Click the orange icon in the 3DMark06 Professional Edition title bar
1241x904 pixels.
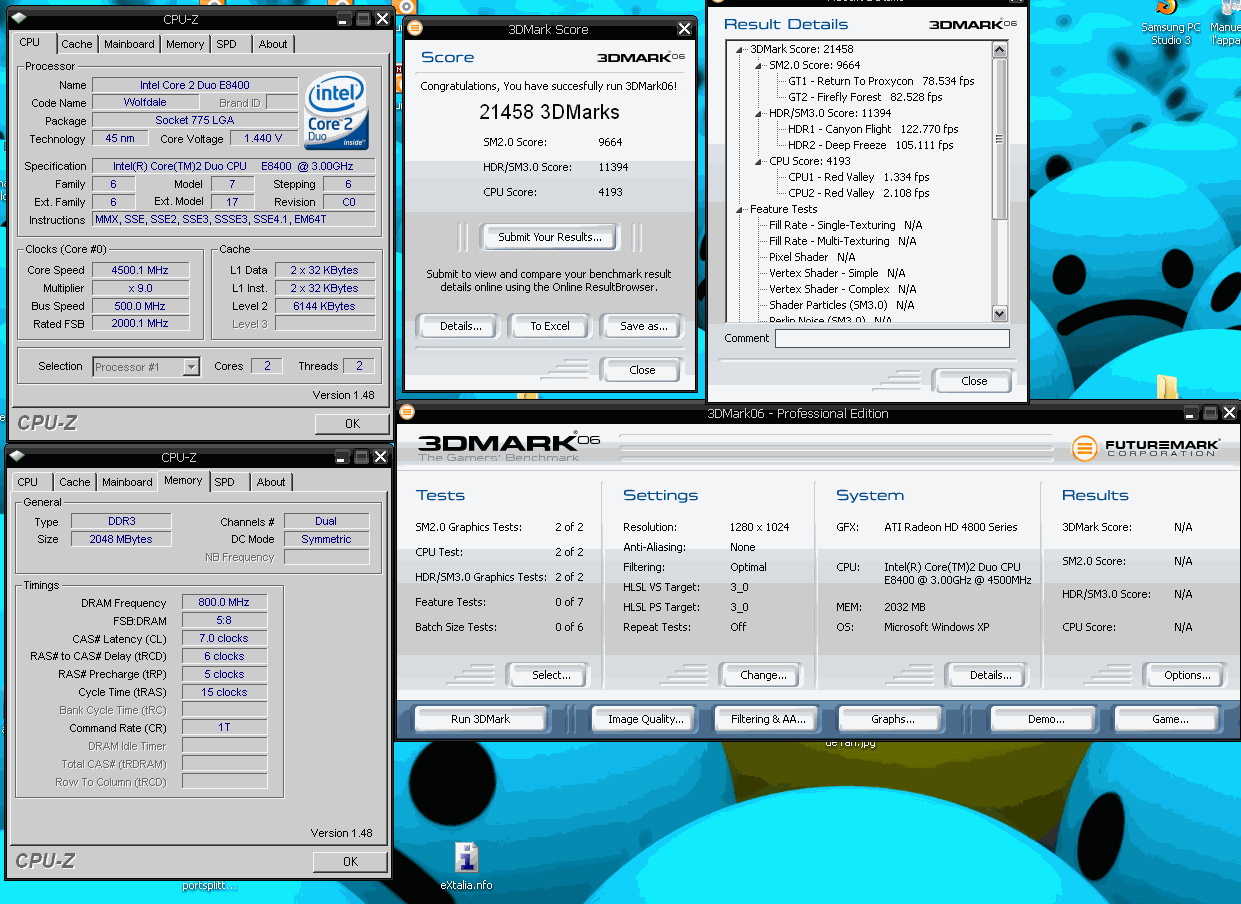(x=408, y=412)
